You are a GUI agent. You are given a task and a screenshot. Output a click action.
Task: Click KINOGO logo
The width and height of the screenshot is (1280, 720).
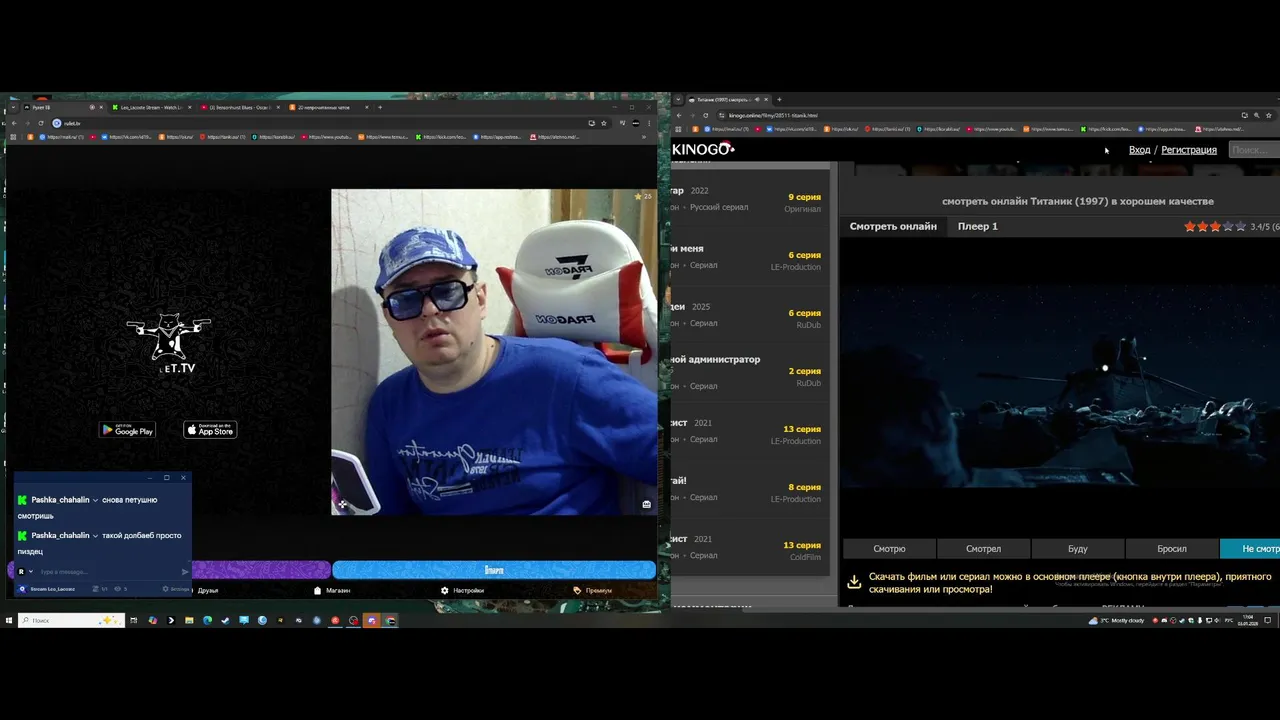tap(702, 149)
